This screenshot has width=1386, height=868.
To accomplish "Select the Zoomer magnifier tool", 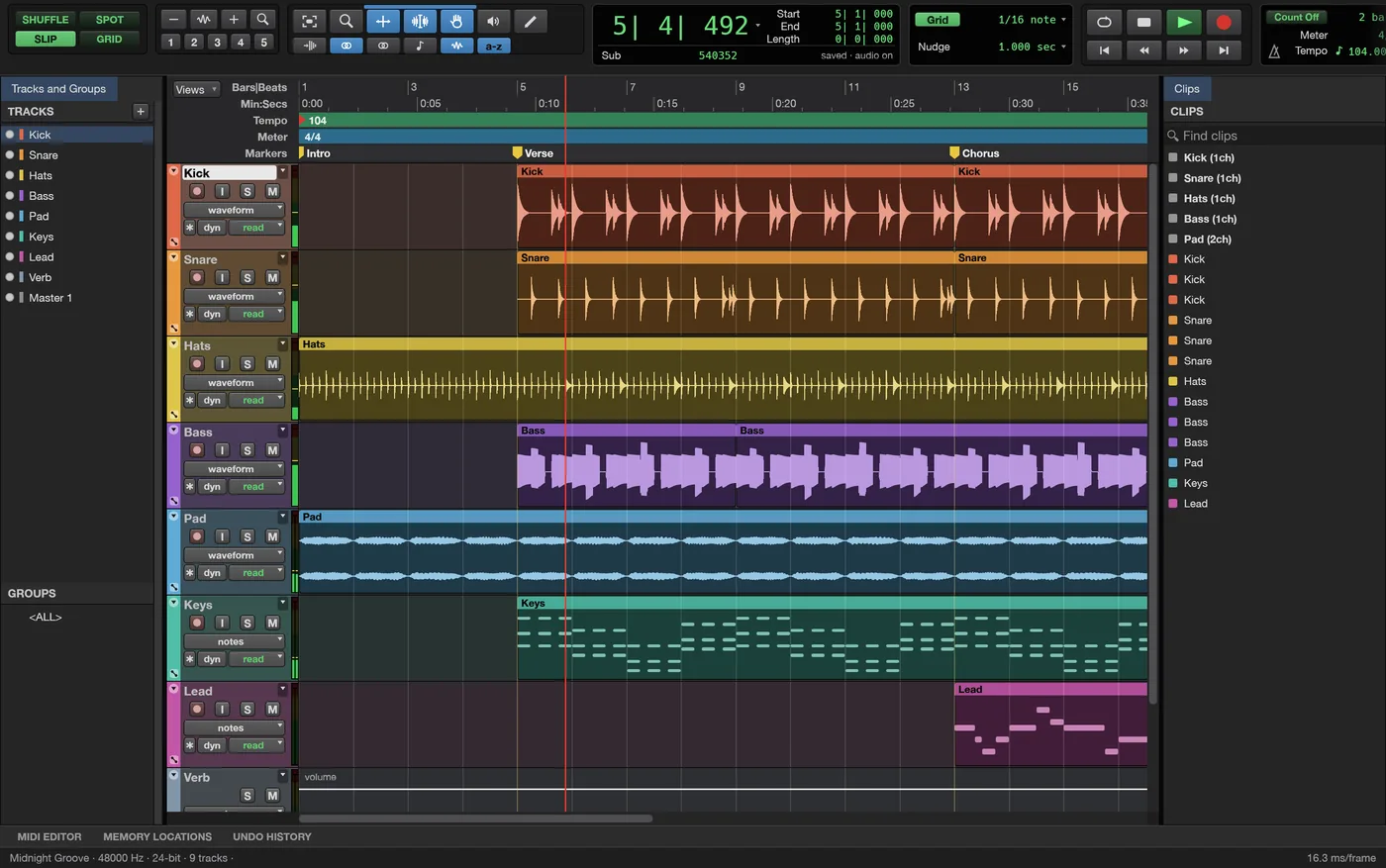I will 346,21.
